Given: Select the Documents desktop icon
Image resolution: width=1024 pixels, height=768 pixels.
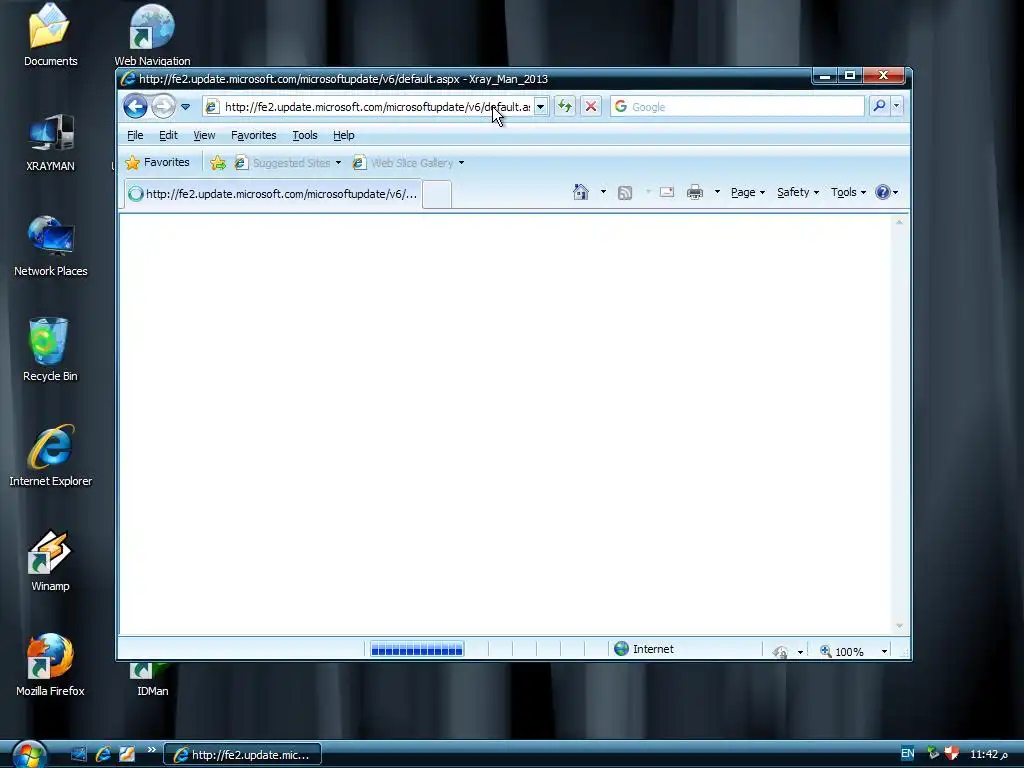Looking at the screenshot, I should point(50,35).
